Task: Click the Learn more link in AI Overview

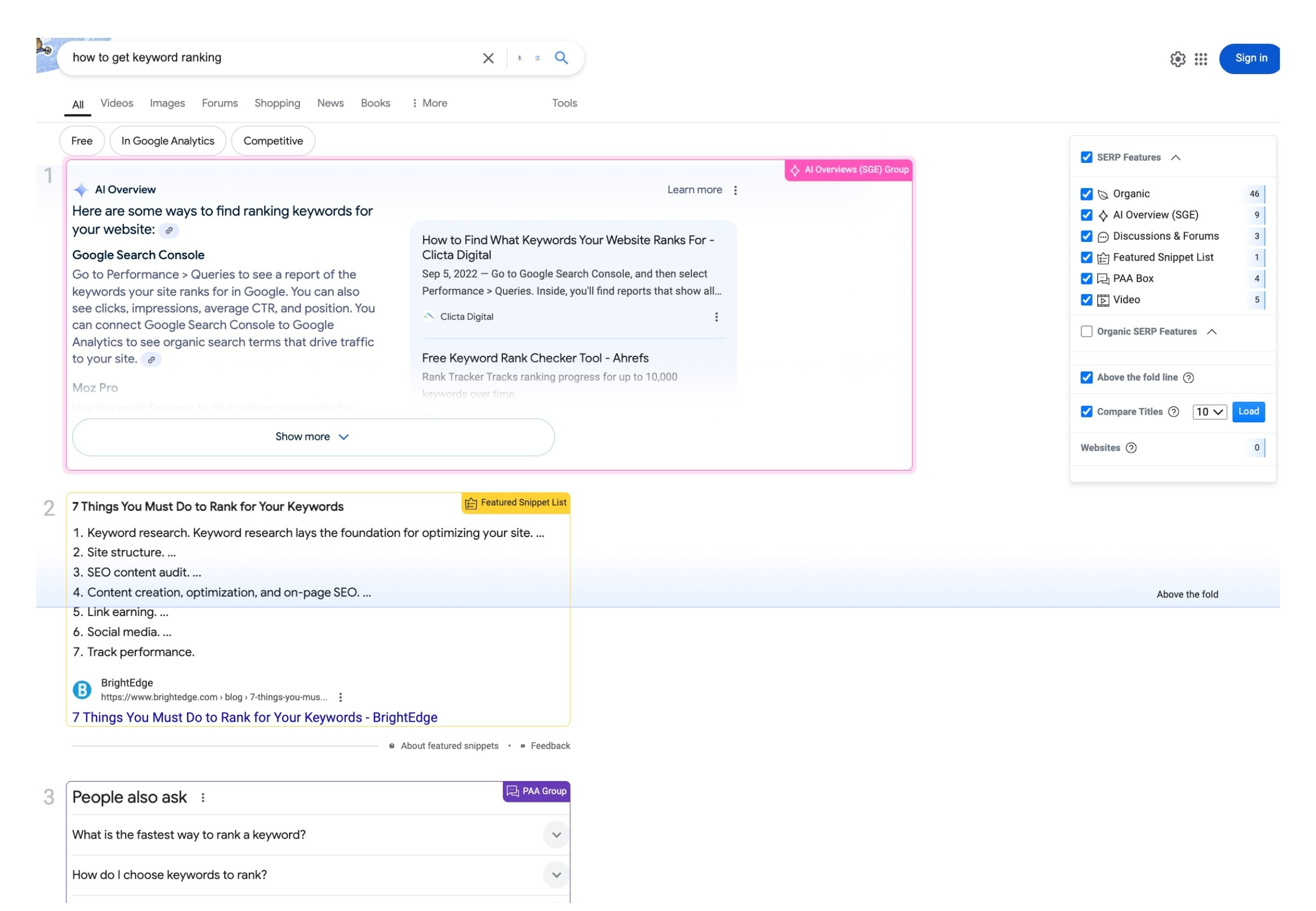Action: [x=695, y=190]
